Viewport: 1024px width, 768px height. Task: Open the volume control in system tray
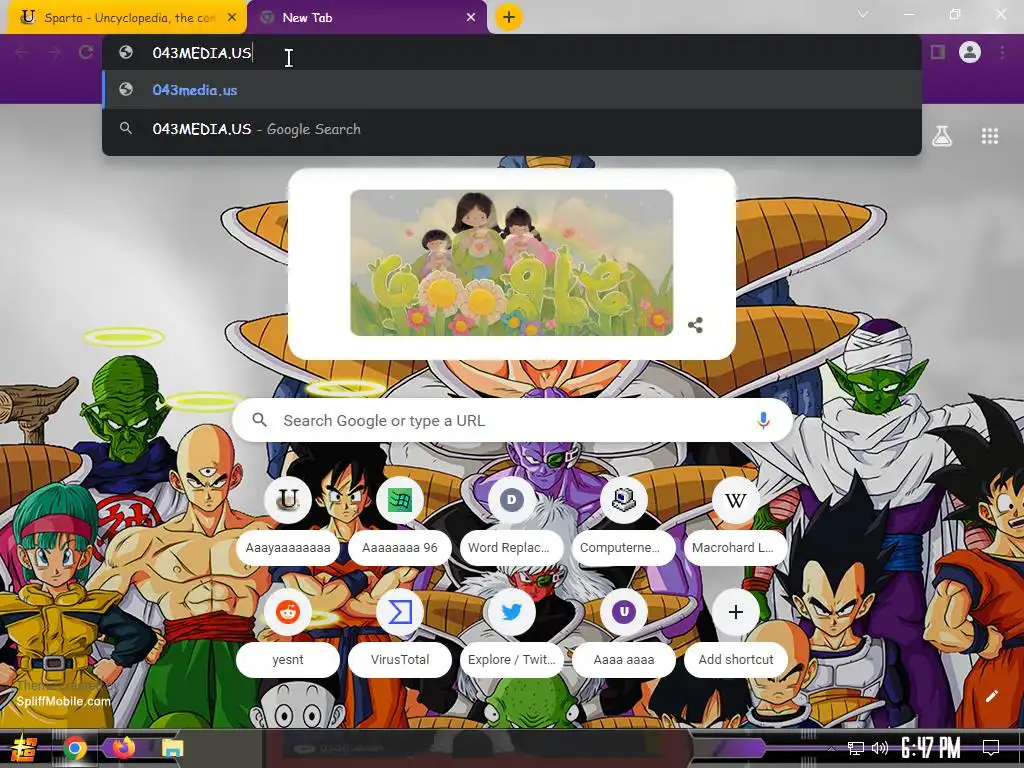(880, 748)
